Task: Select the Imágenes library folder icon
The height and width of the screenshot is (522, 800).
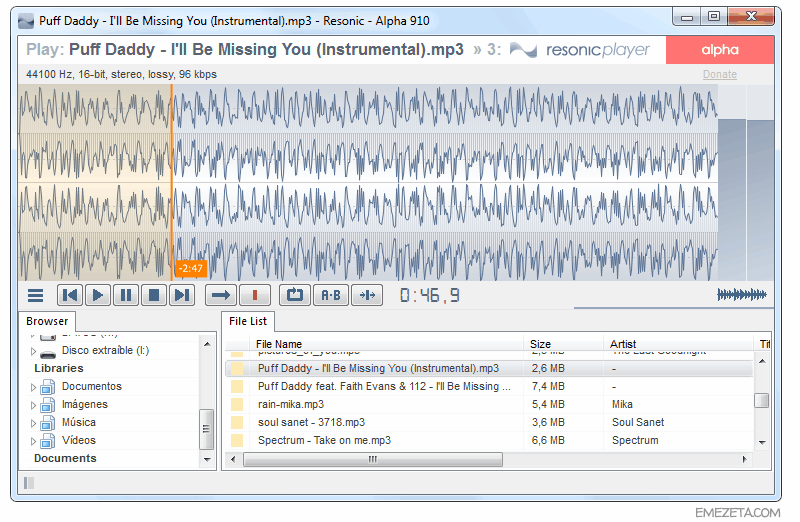Action: (47, 405)
